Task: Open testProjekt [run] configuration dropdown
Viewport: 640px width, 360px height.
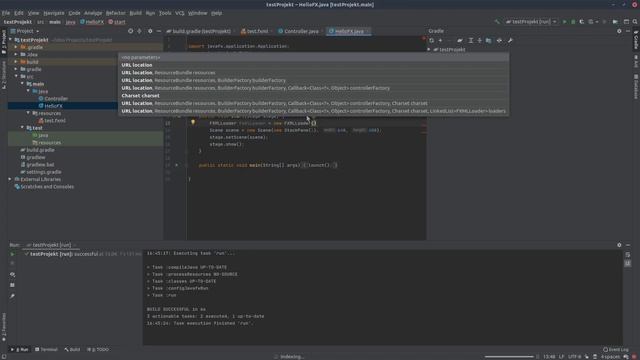Action: coord(531,22)
